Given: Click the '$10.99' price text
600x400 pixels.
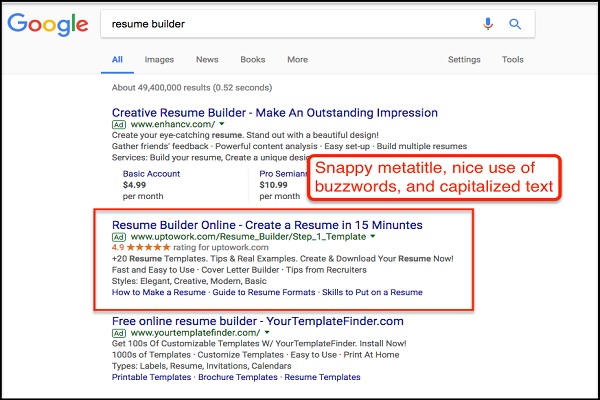Looking at the screenshot, I should pos(273,185).
